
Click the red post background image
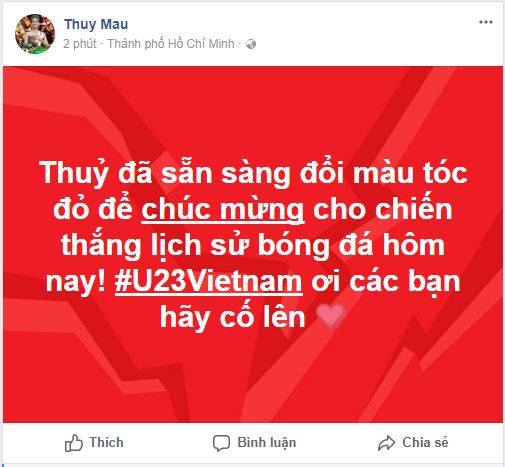[x=253, y=244]
